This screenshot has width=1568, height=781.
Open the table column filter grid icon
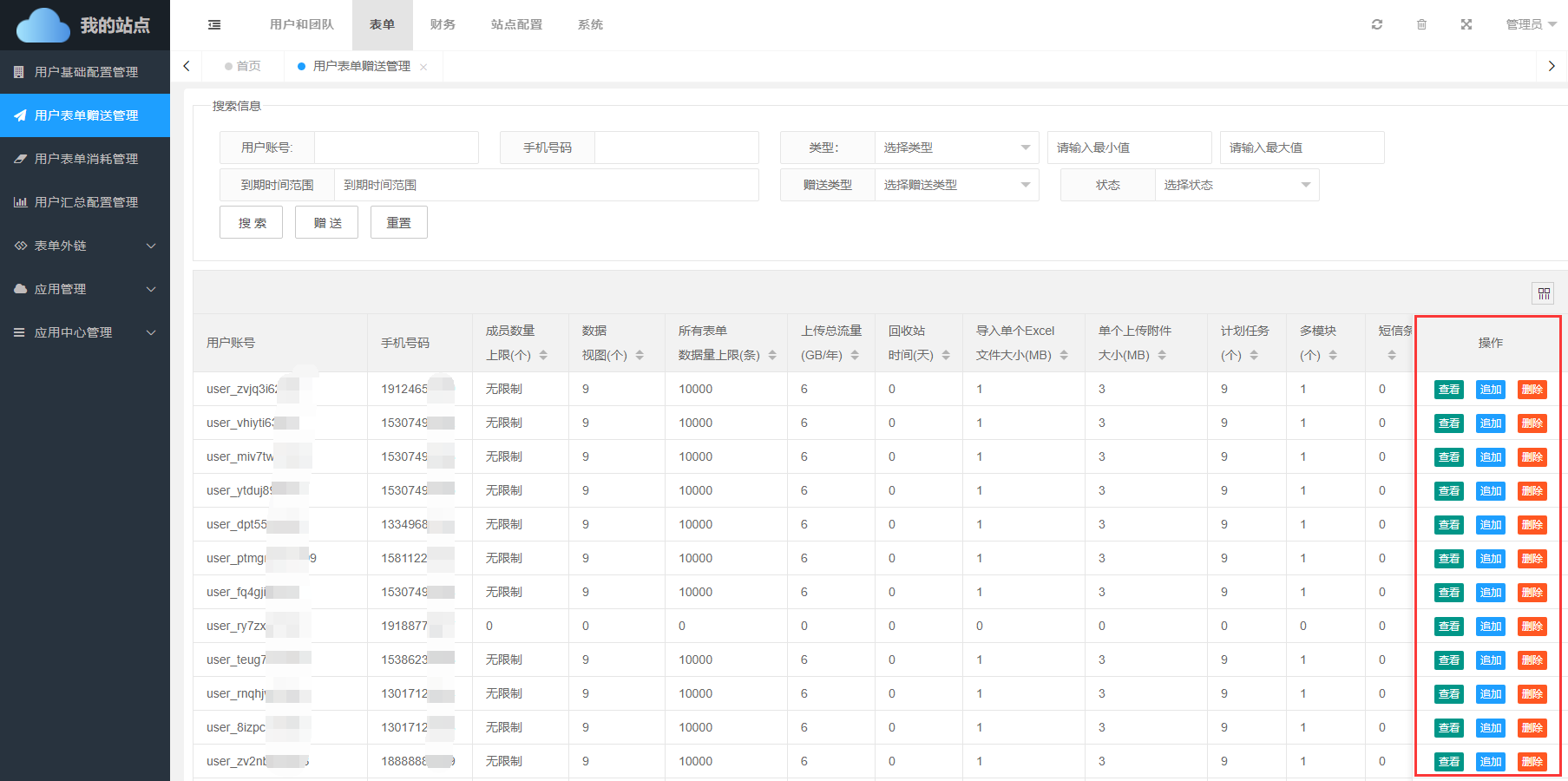[1543, 293]
